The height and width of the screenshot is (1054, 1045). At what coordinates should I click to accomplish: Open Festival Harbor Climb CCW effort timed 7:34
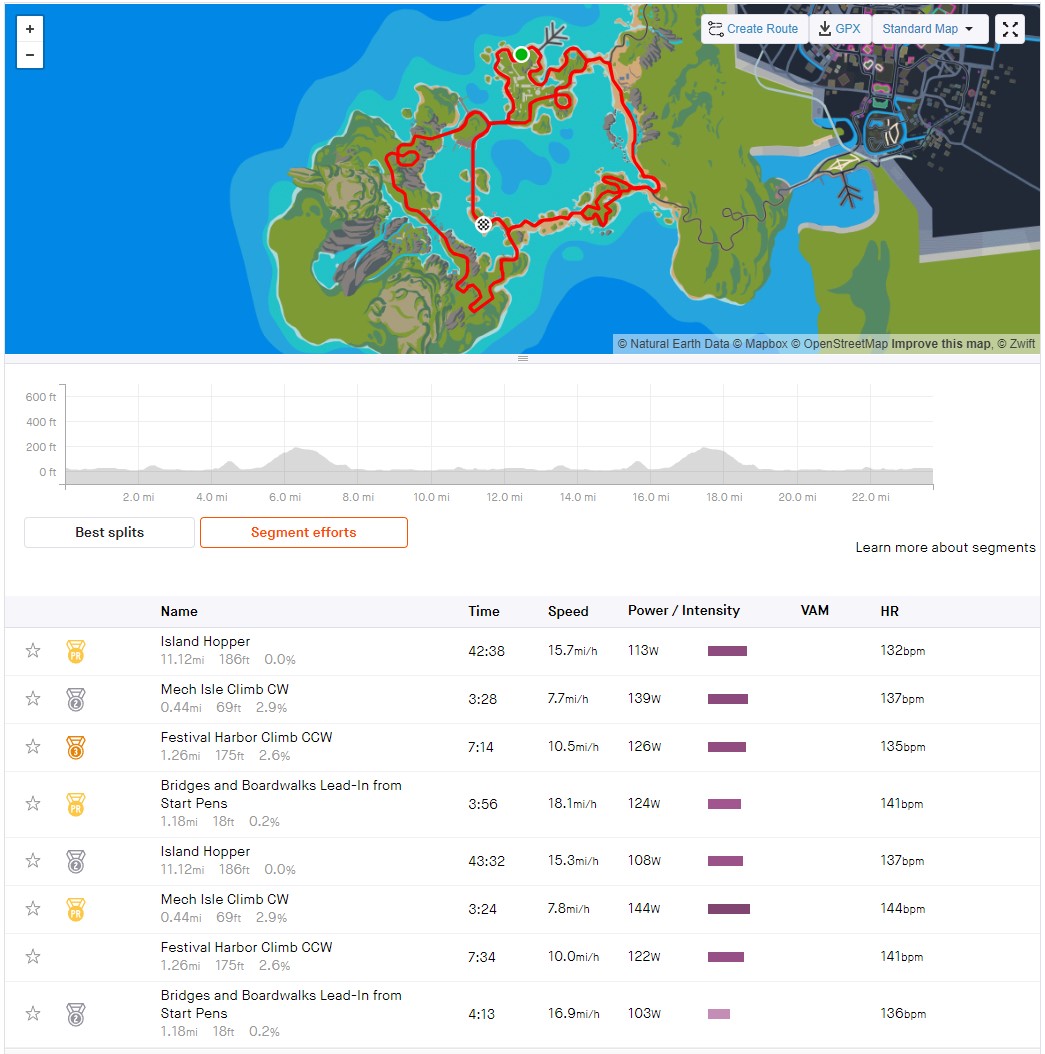[x=247, y=947]
